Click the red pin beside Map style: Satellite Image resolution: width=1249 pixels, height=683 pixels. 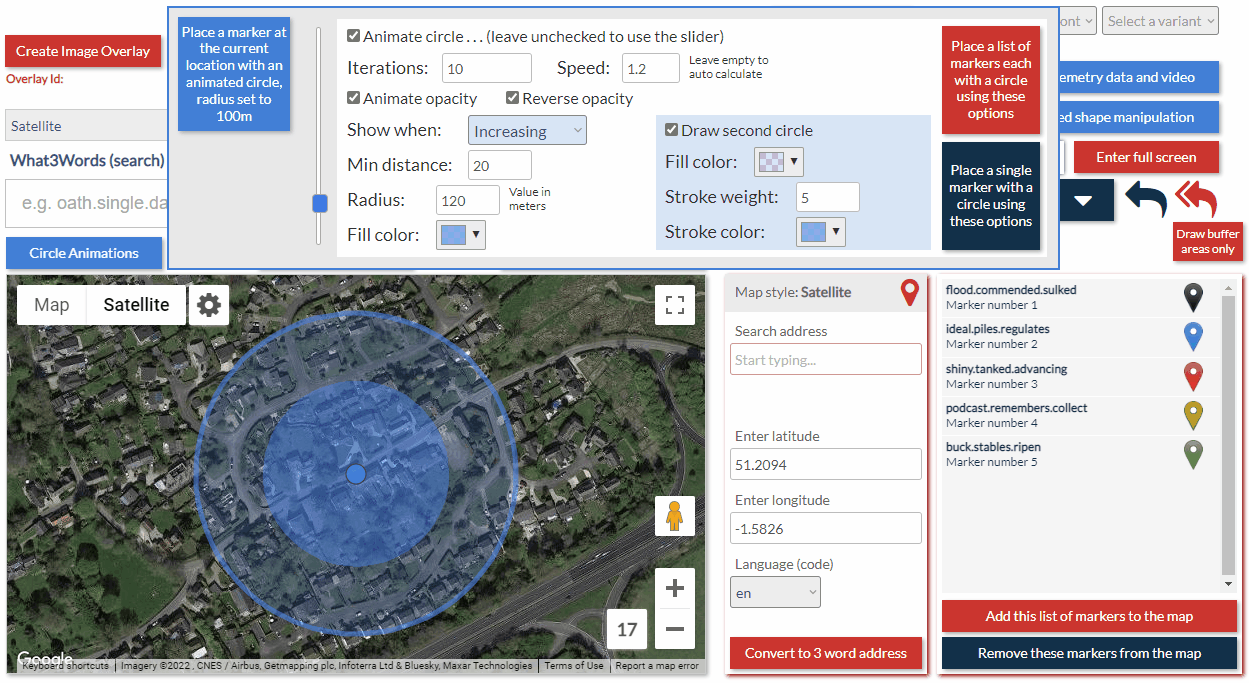[908, 292]
